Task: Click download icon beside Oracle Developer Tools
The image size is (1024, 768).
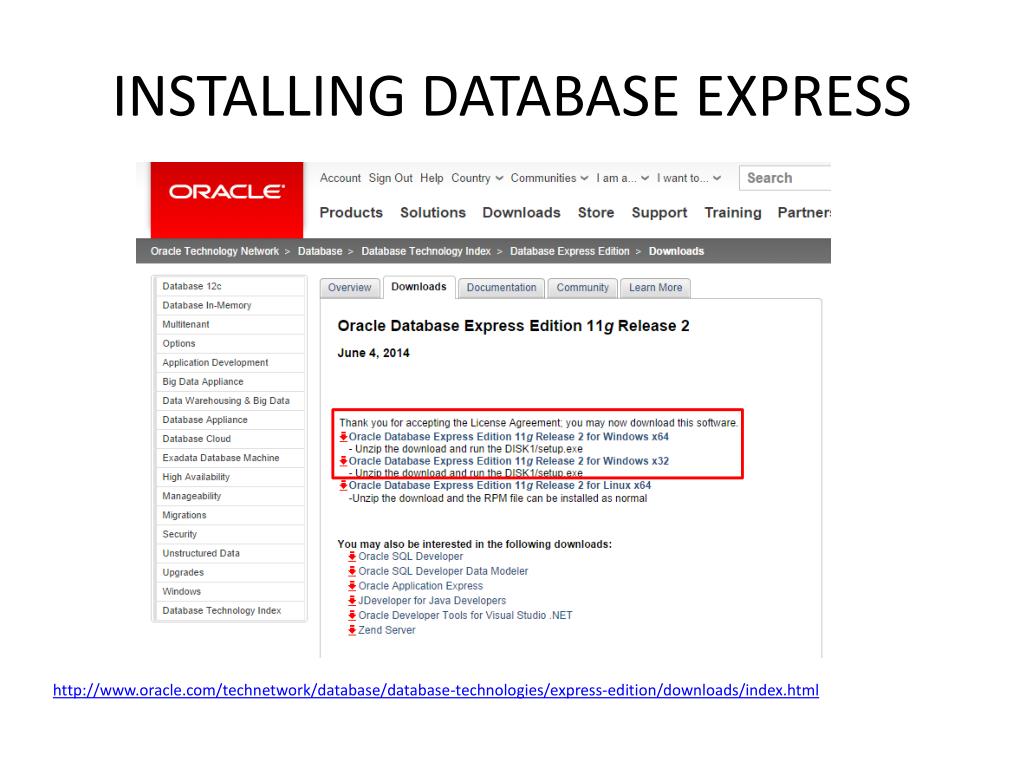Action: [352, 615]
